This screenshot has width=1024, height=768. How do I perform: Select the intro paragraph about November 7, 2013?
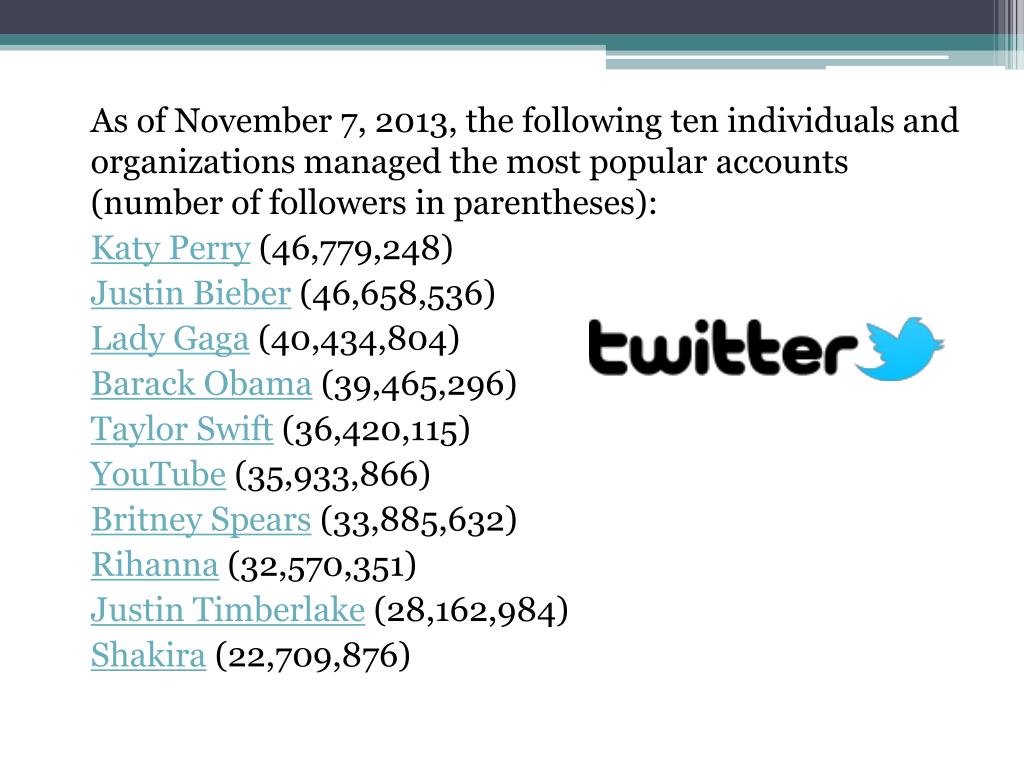(x=524, y=161)
